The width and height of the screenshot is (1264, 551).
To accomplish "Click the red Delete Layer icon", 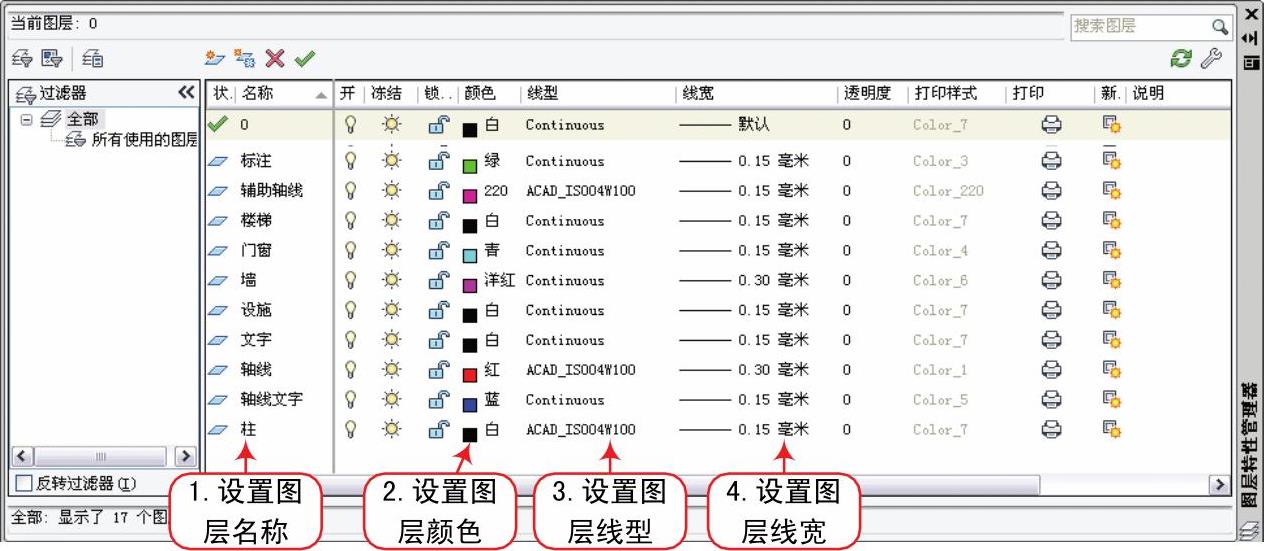I will [x=275, y=59].
